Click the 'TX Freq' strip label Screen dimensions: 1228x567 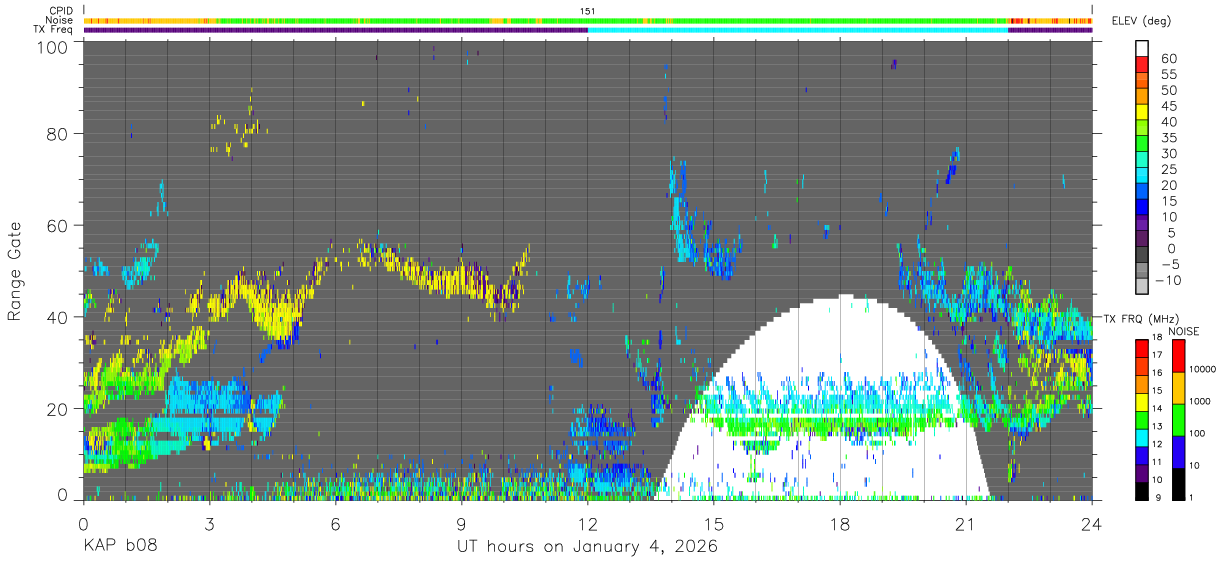(x=54, y=29)
